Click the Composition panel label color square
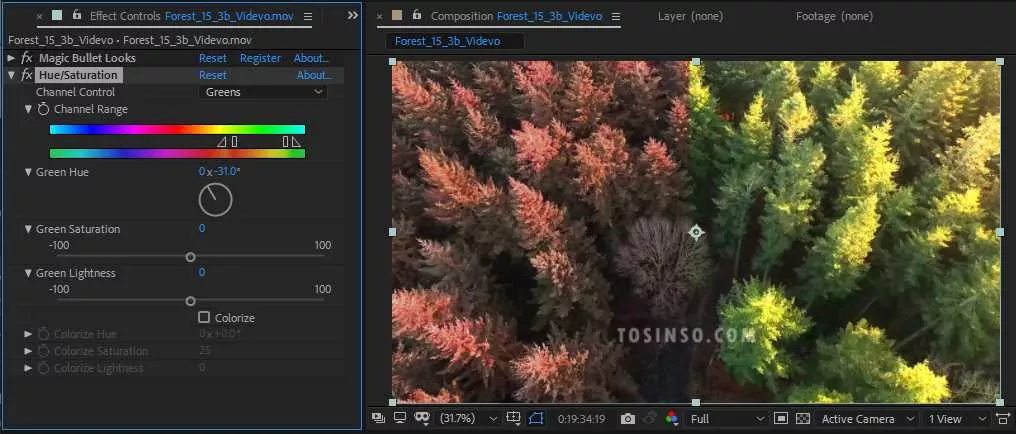Image resolution: width=1016 pixels, height=434 pixels. [397, 15]
